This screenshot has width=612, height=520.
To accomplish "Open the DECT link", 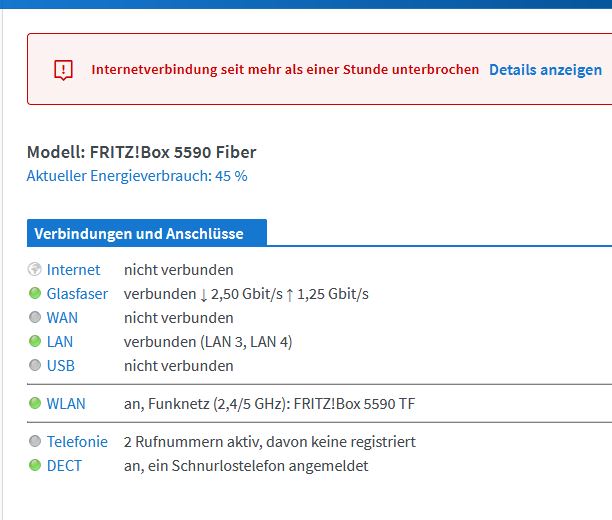I will [x=64, y=466].
